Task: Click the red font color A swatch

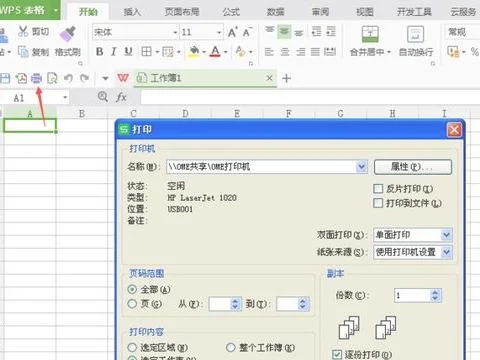Action: [x=215, y=52]
